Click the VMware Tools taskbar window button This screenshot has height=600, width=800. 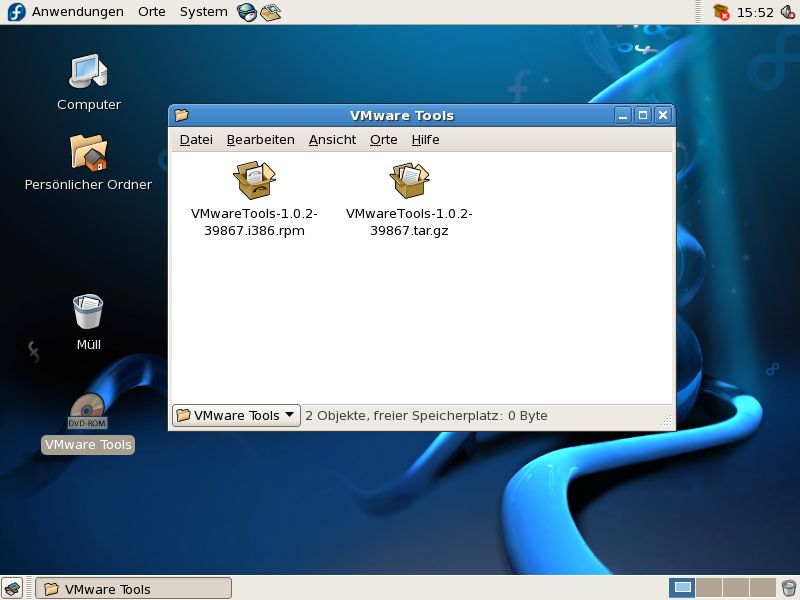pyautogui.click(x=134, y=588)
